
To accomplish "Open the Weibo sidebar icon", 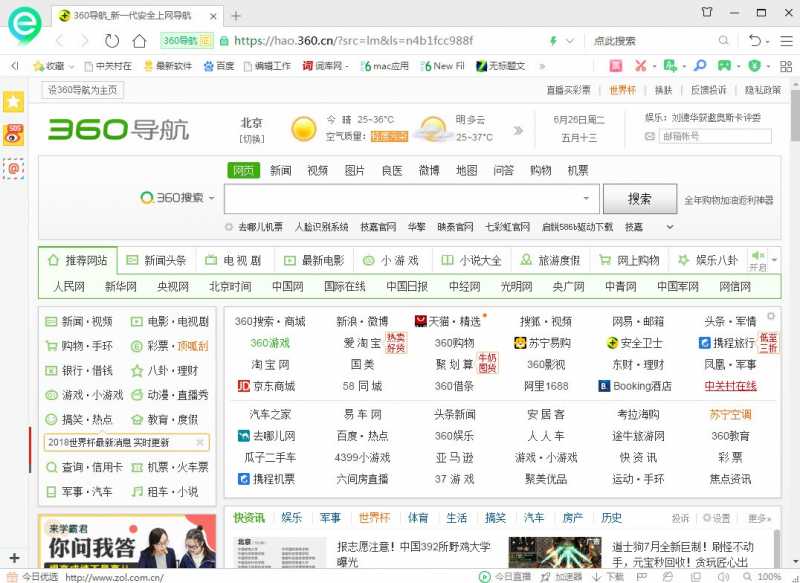I will 13,135.
